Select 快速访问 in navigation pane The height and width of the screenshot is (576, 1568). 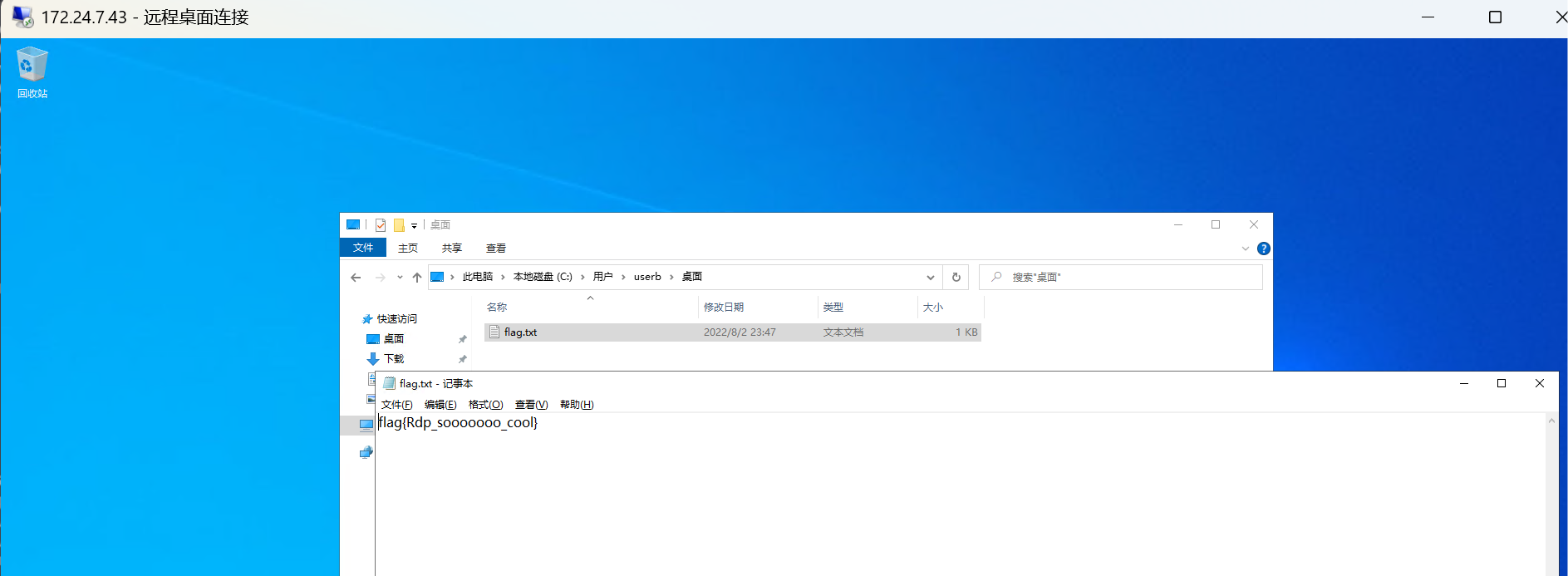[397, 319]
